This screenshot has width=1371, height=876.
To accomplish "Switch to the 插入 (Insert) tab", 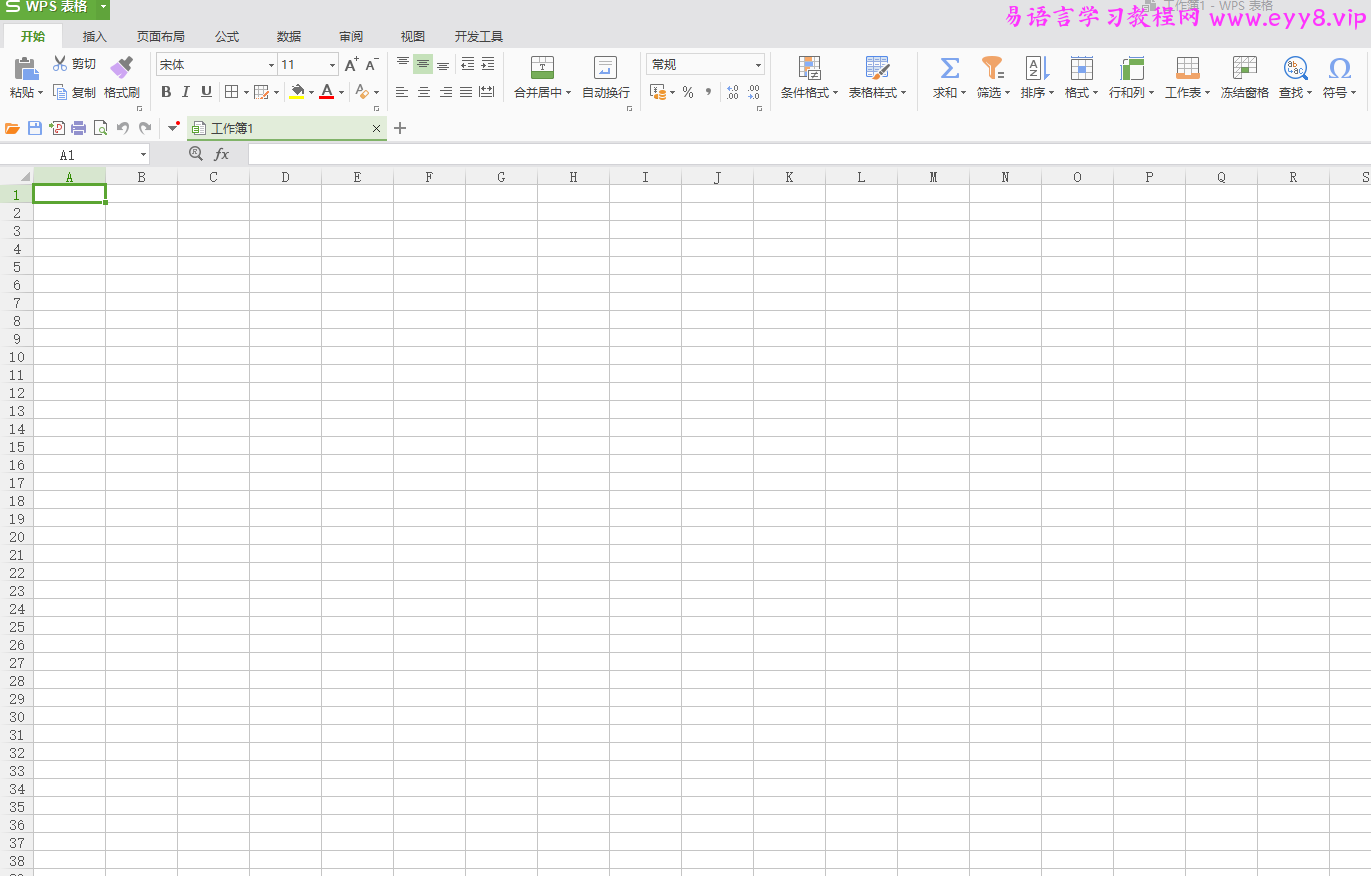I will pos(95,37).
